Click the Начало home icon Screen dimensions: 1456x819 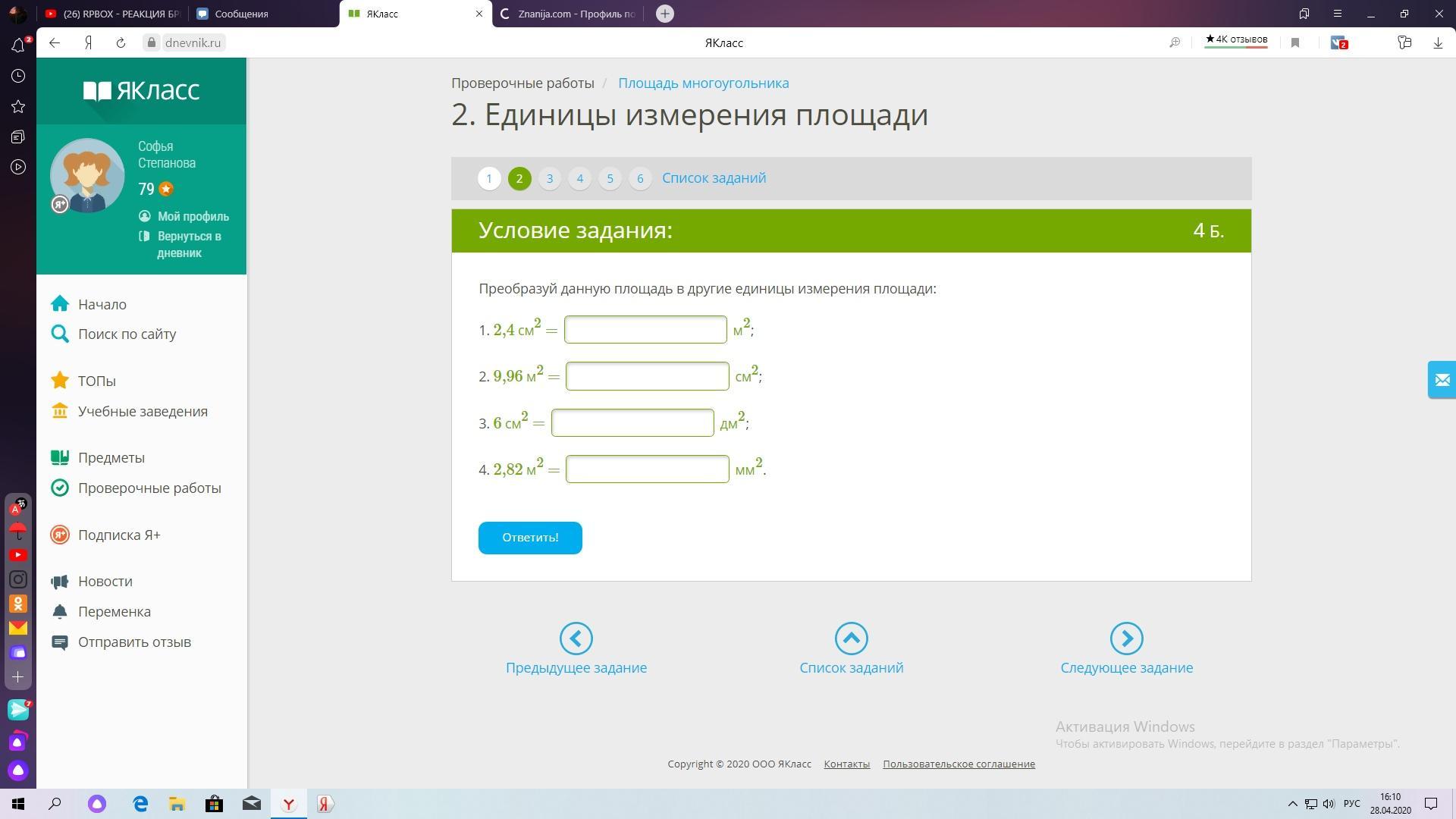tap(60, 304)
